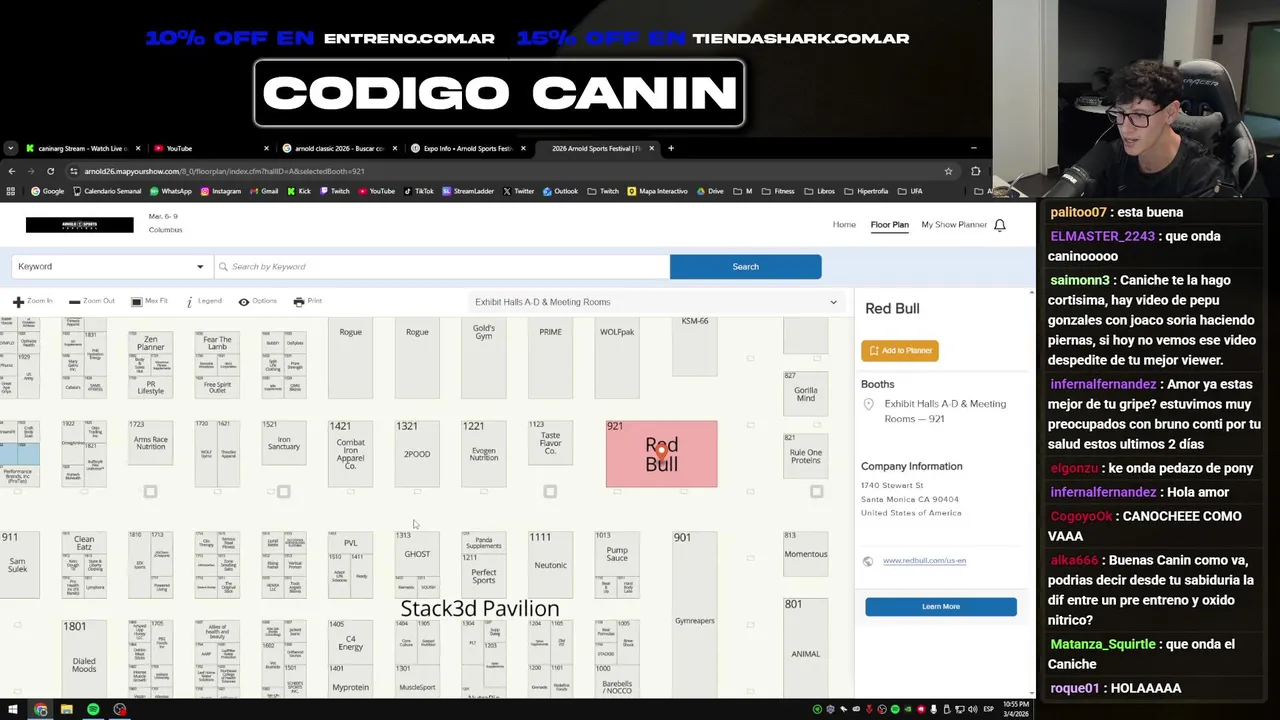Open the Fitness bookmarks folder
This screenshot has width=1280, height=720.
[778, 191]
